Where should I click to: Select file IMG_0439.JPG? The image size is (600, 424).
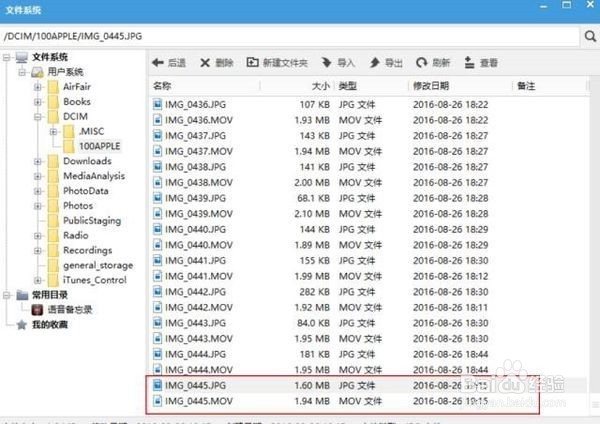[195, 198]
